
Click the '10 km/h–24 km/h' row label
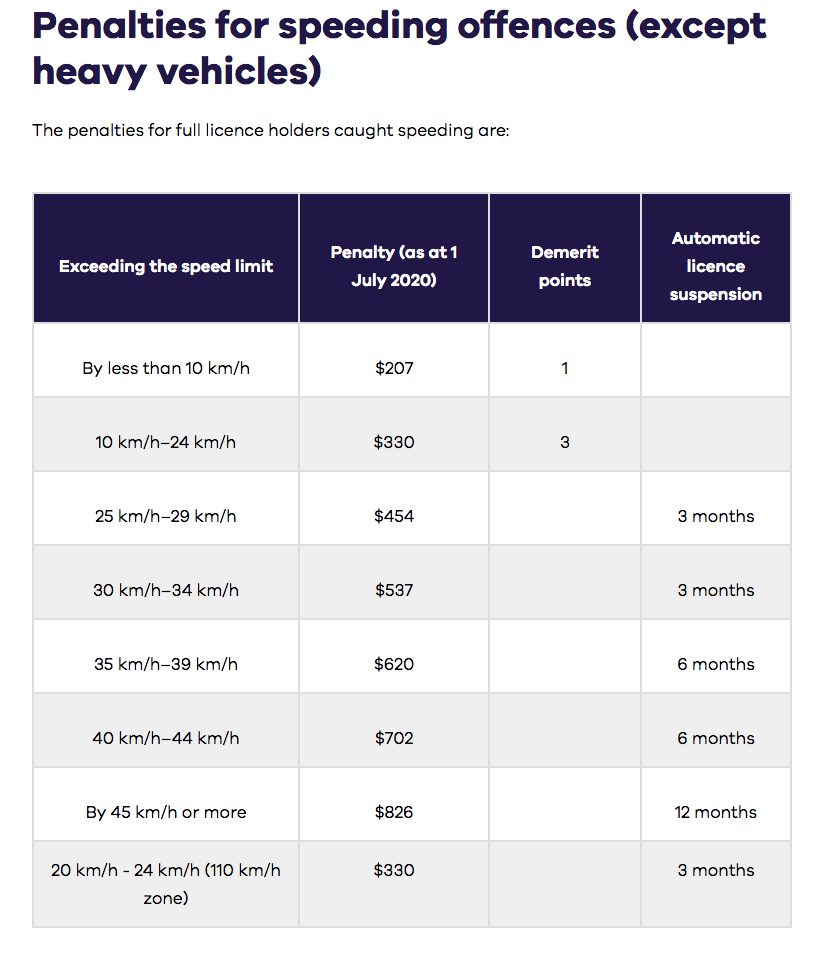click(x=166, y=442)
